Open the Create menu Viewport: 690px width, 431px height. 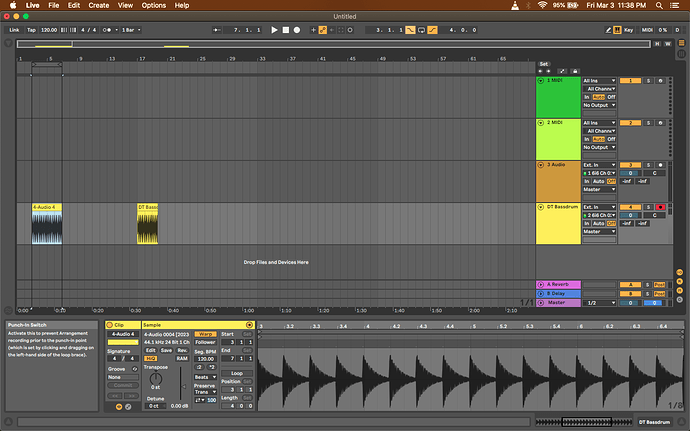pos(99,5)
